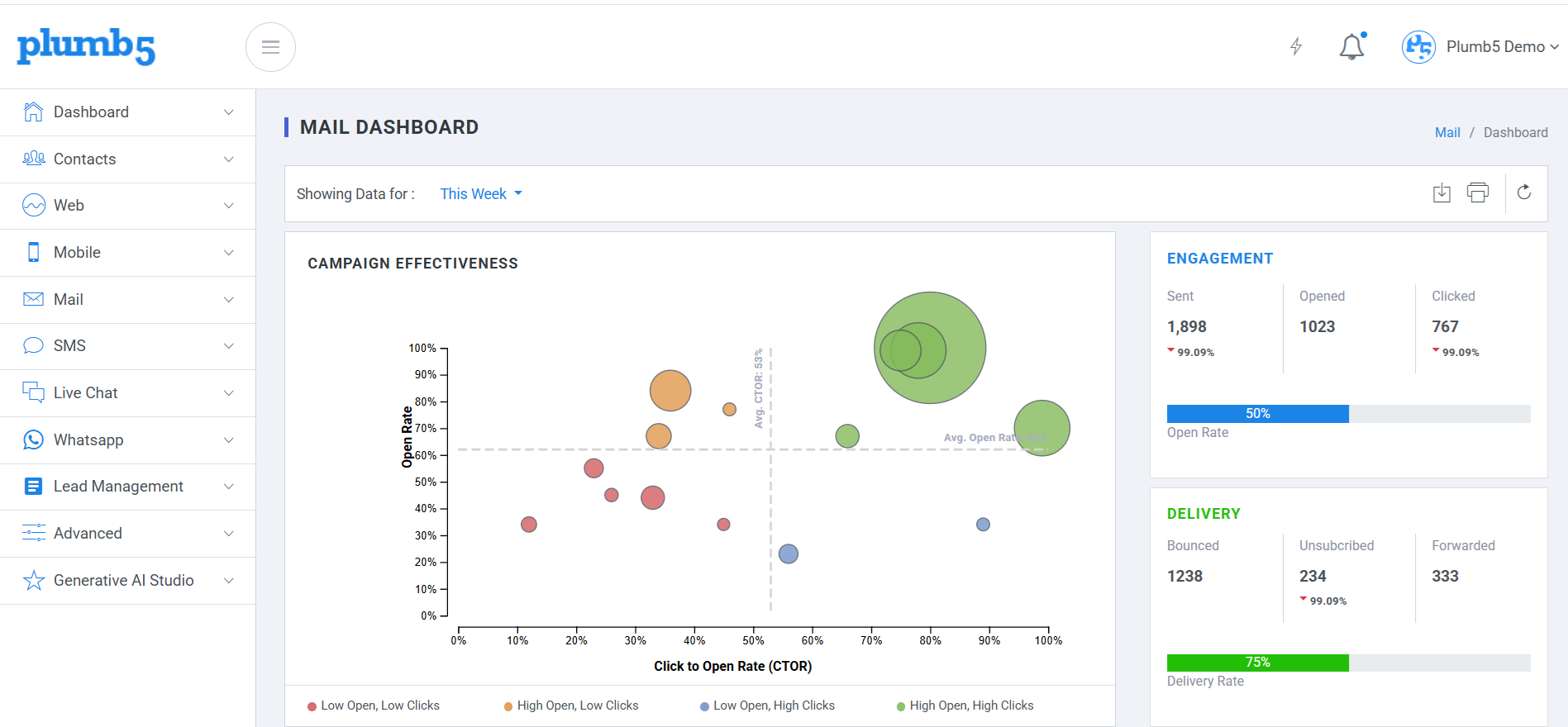Viewport: 1568px width, 727px height.
Task: Expand the Advanced menu chevron
Action: tap(229, 534)
